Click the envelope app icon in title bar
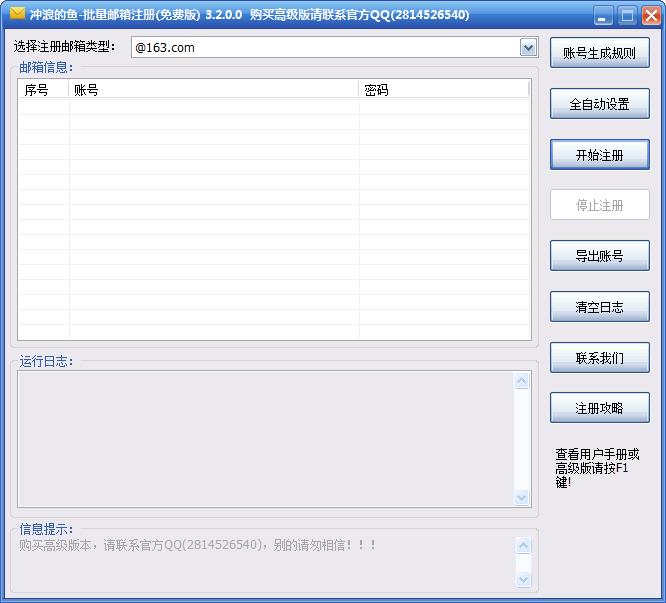666x603 pixels. tap(17, 14)
